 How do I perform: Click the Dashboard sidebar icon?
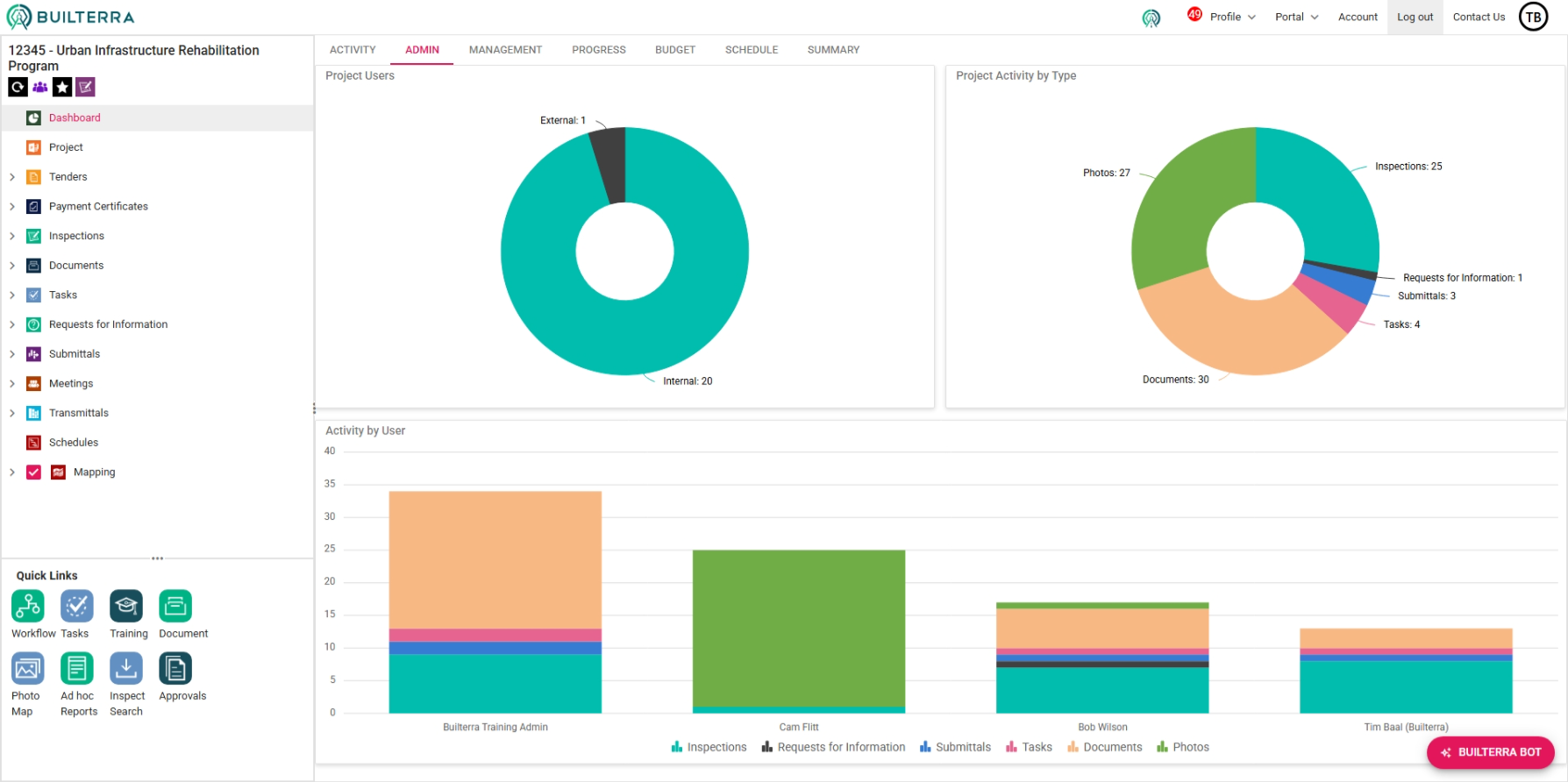33,117
